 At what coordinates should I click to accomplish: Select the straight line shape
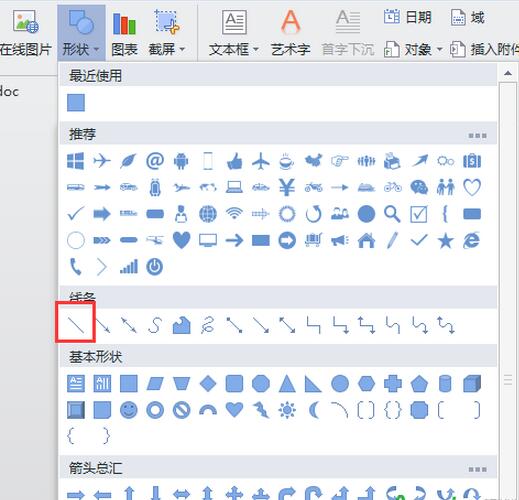[76, 325]
